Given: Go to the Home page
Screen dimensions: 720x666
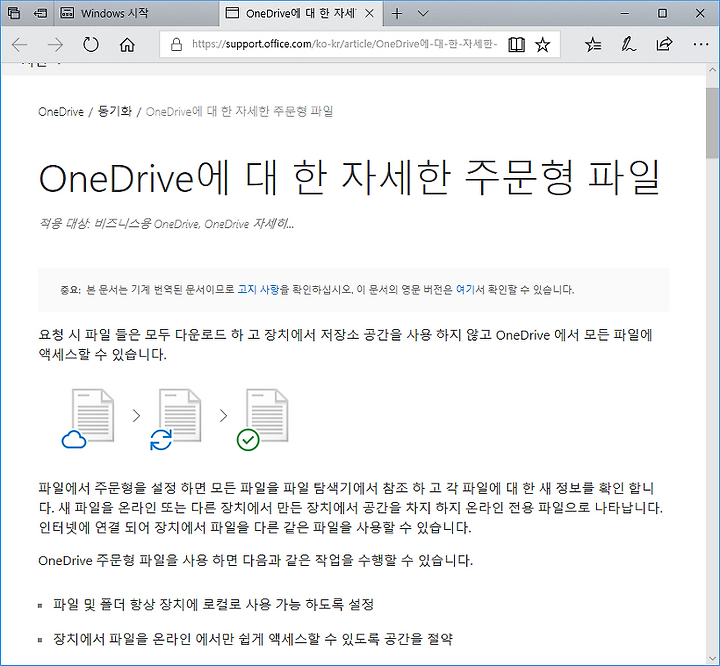Looking at the screenshot, I should tap(127, 45).
